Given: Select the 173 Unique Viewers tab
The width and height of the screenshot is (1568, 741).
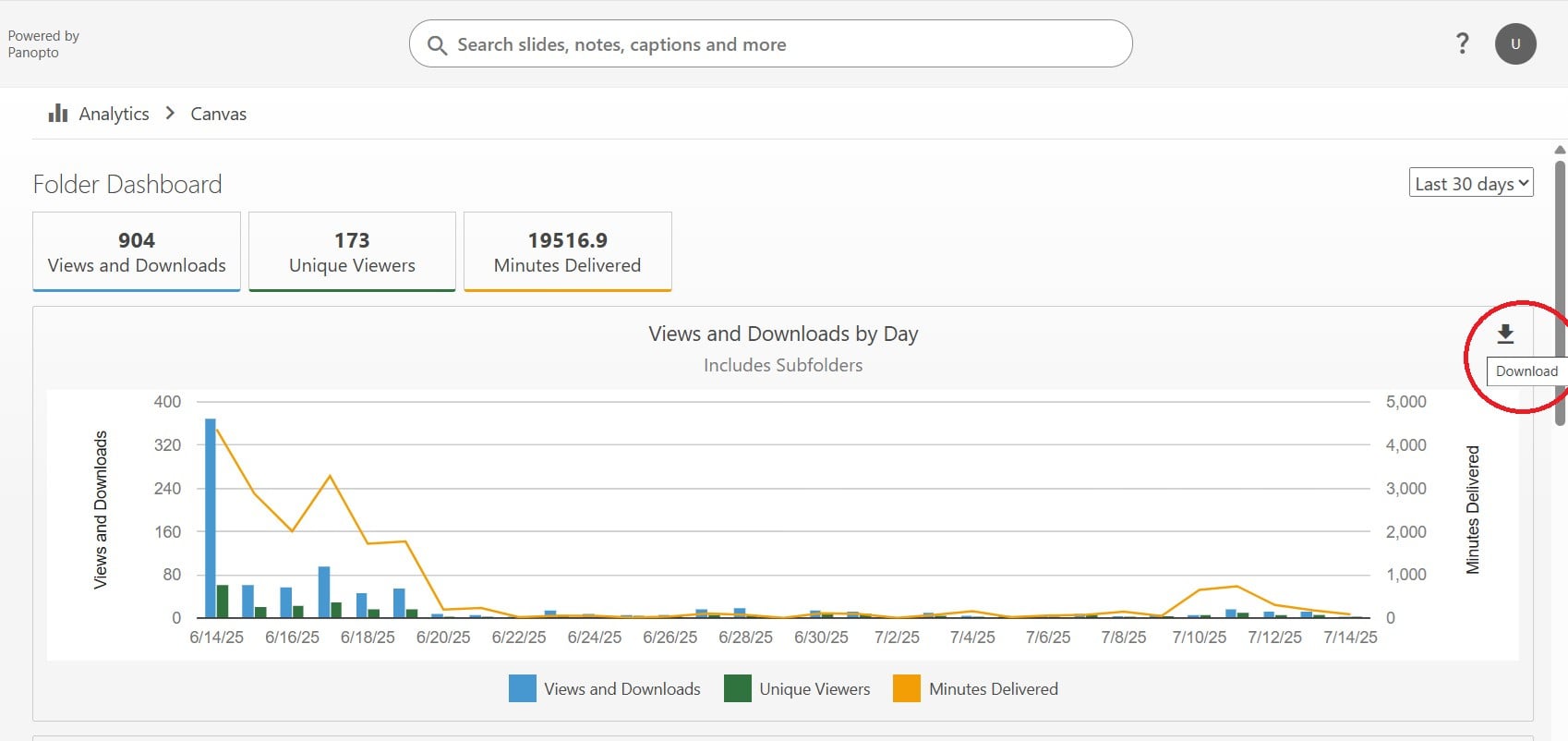Looking at the screenshot, I should 352,251.
